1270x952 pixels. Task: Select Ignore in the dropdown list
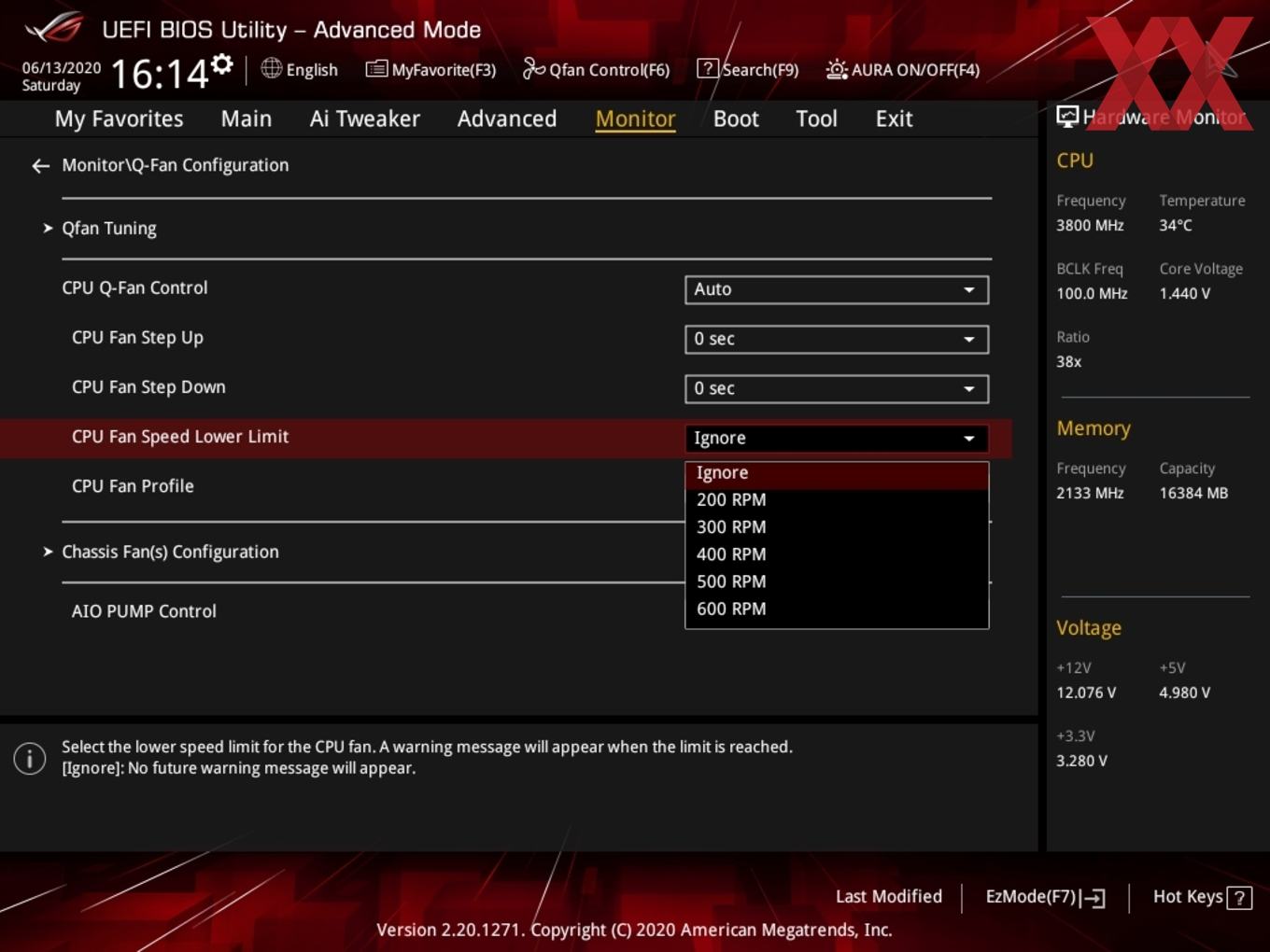837,474
